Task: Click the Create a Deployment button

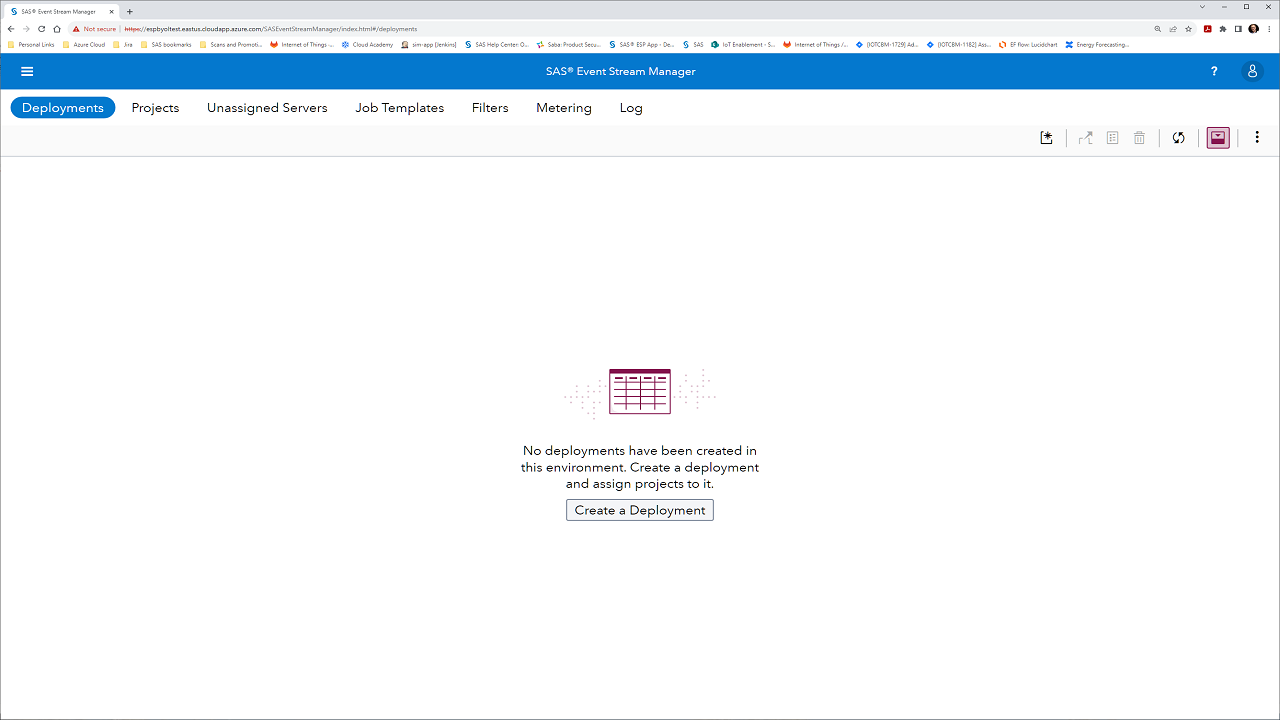Action: coord(640,510)
